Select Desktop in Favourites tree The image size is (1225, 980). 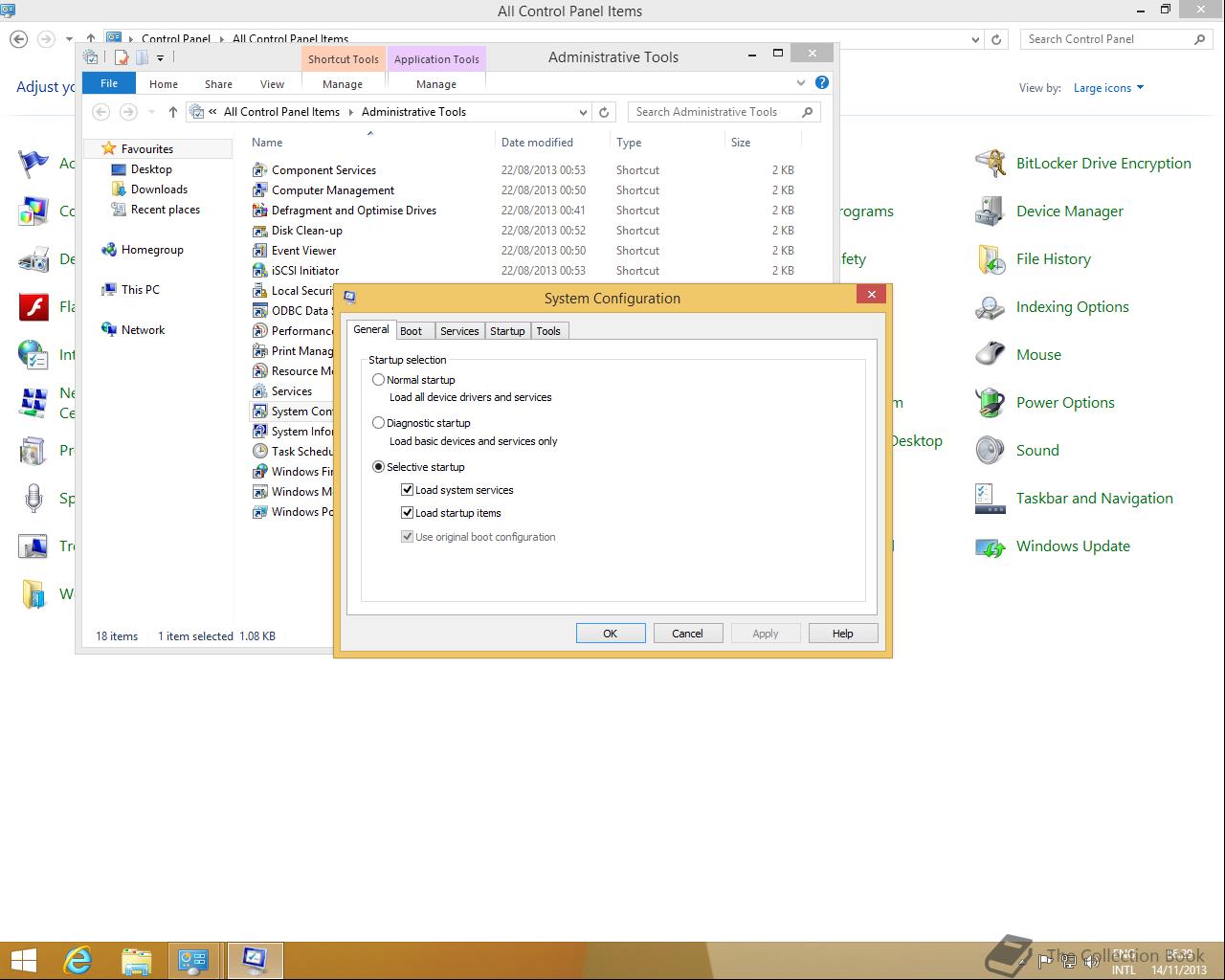[151, 169]
